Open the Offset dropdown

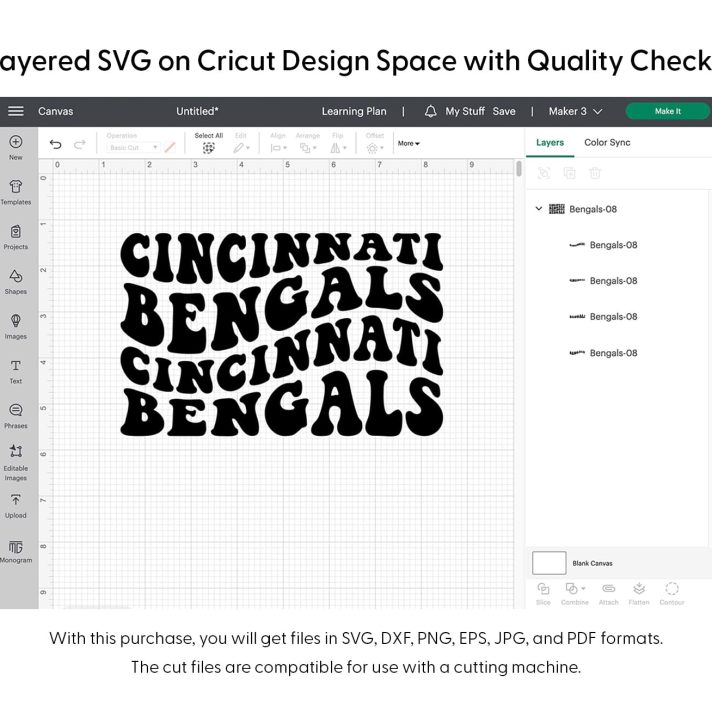point(375,148)
